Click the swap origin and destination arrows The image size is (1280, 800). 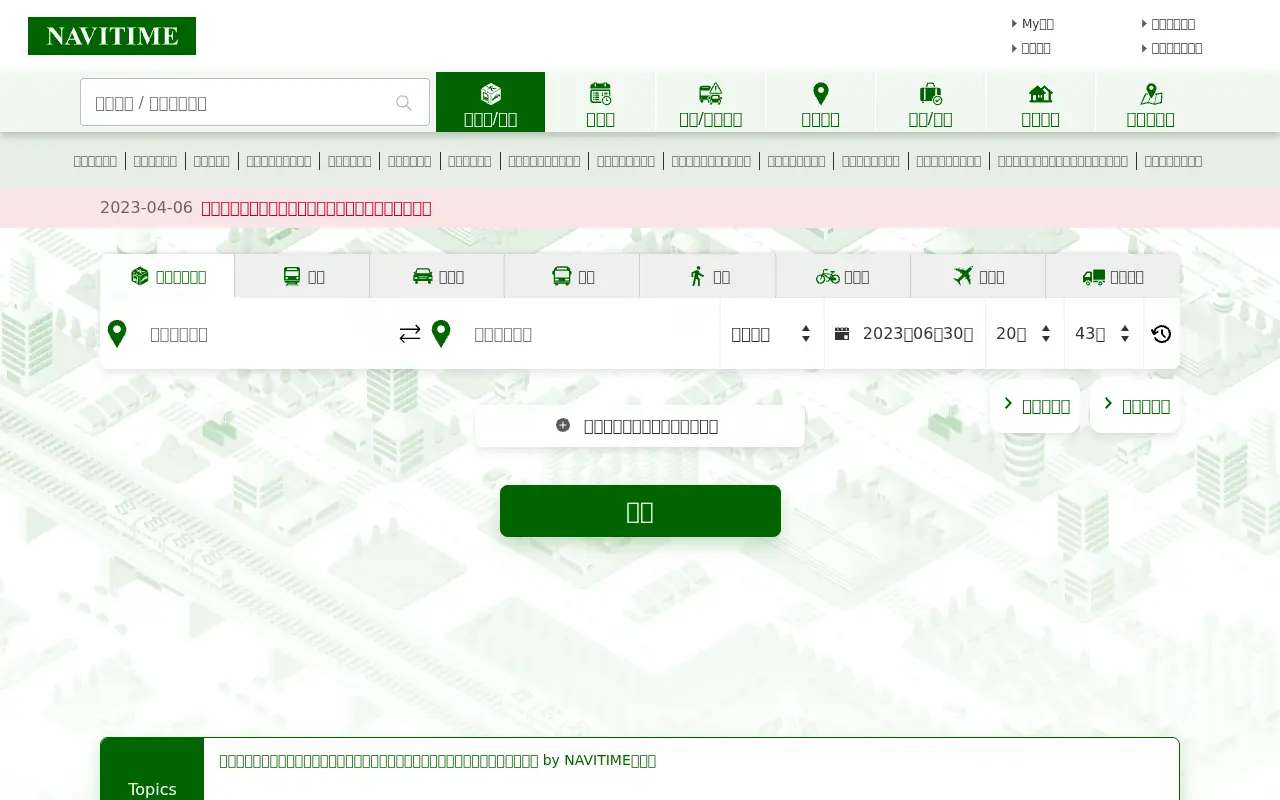(410, 334)
